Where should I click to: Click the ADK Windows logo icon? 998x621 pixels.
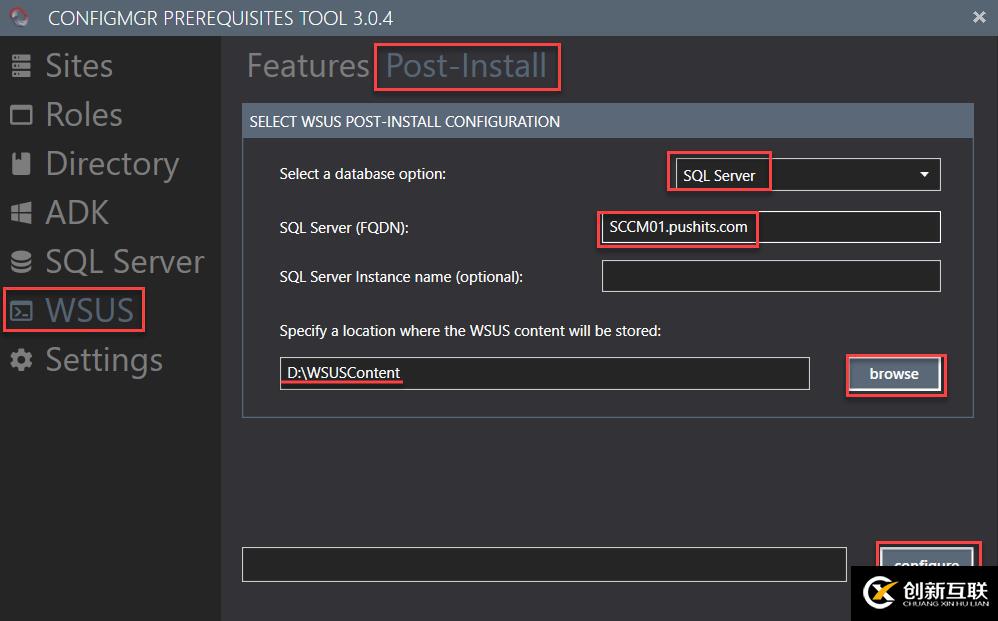pos(21,213)
